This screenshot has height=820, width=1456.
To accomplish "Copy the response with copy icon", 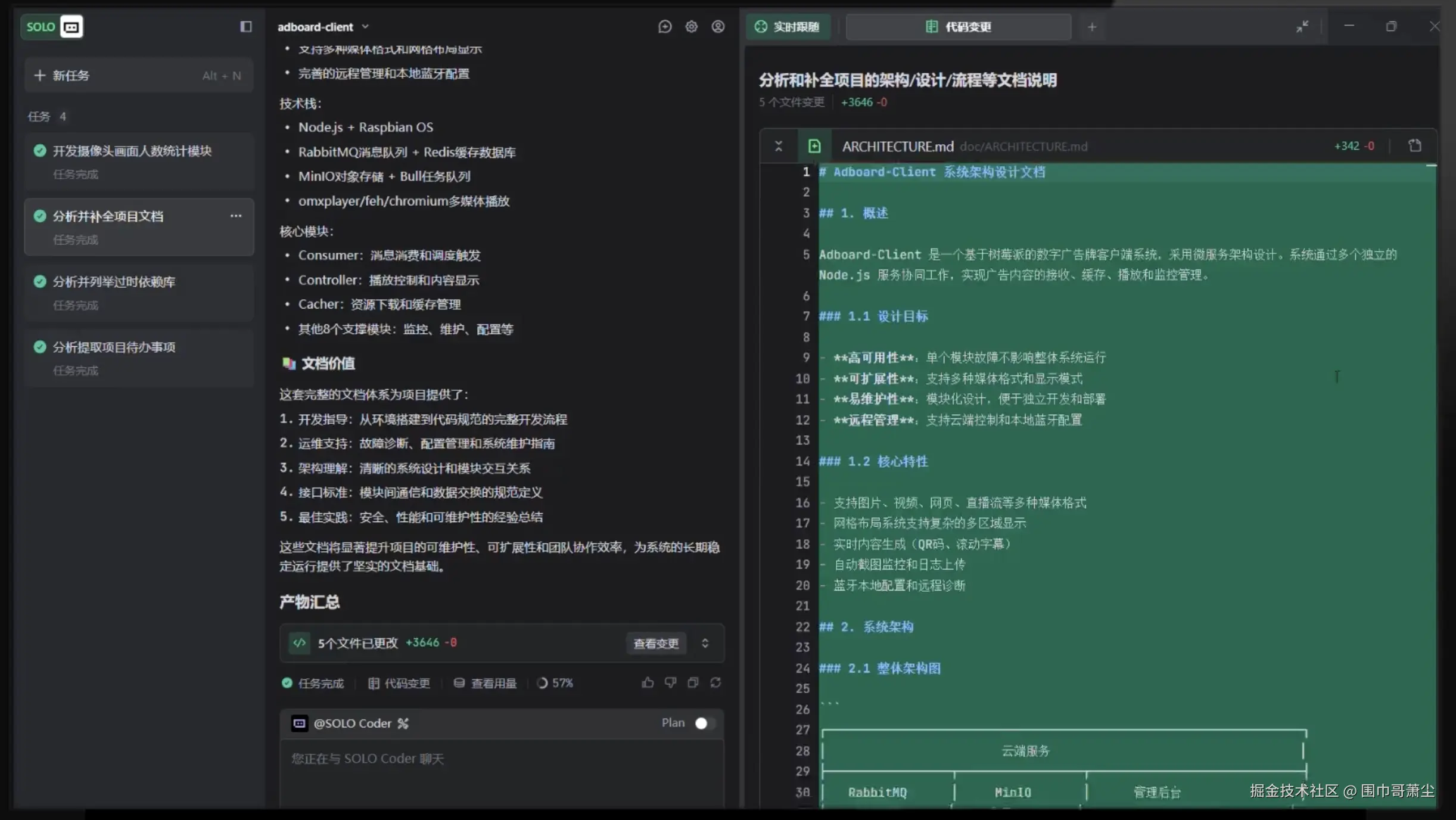I will 693,682.
